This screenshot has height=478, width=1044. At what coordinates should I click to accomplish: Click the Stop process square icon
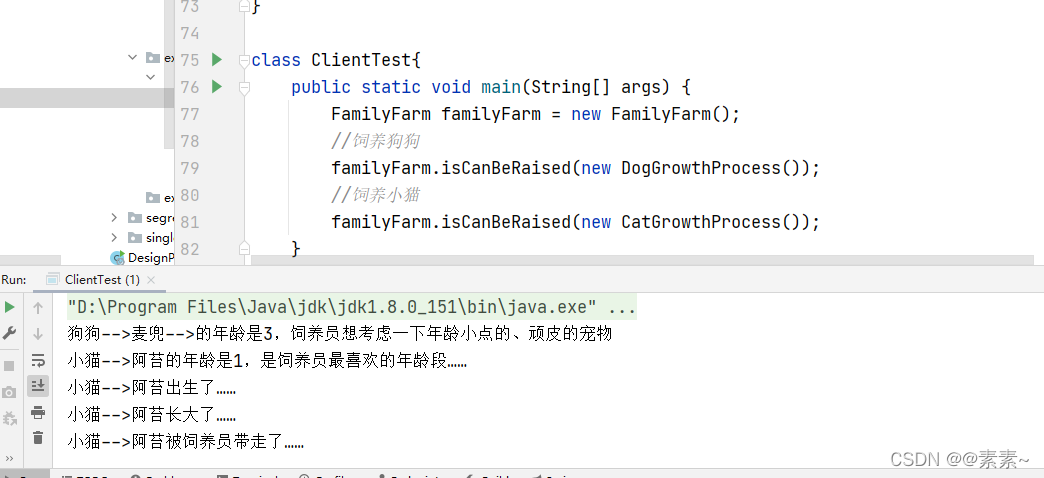[x=9, y=366]
